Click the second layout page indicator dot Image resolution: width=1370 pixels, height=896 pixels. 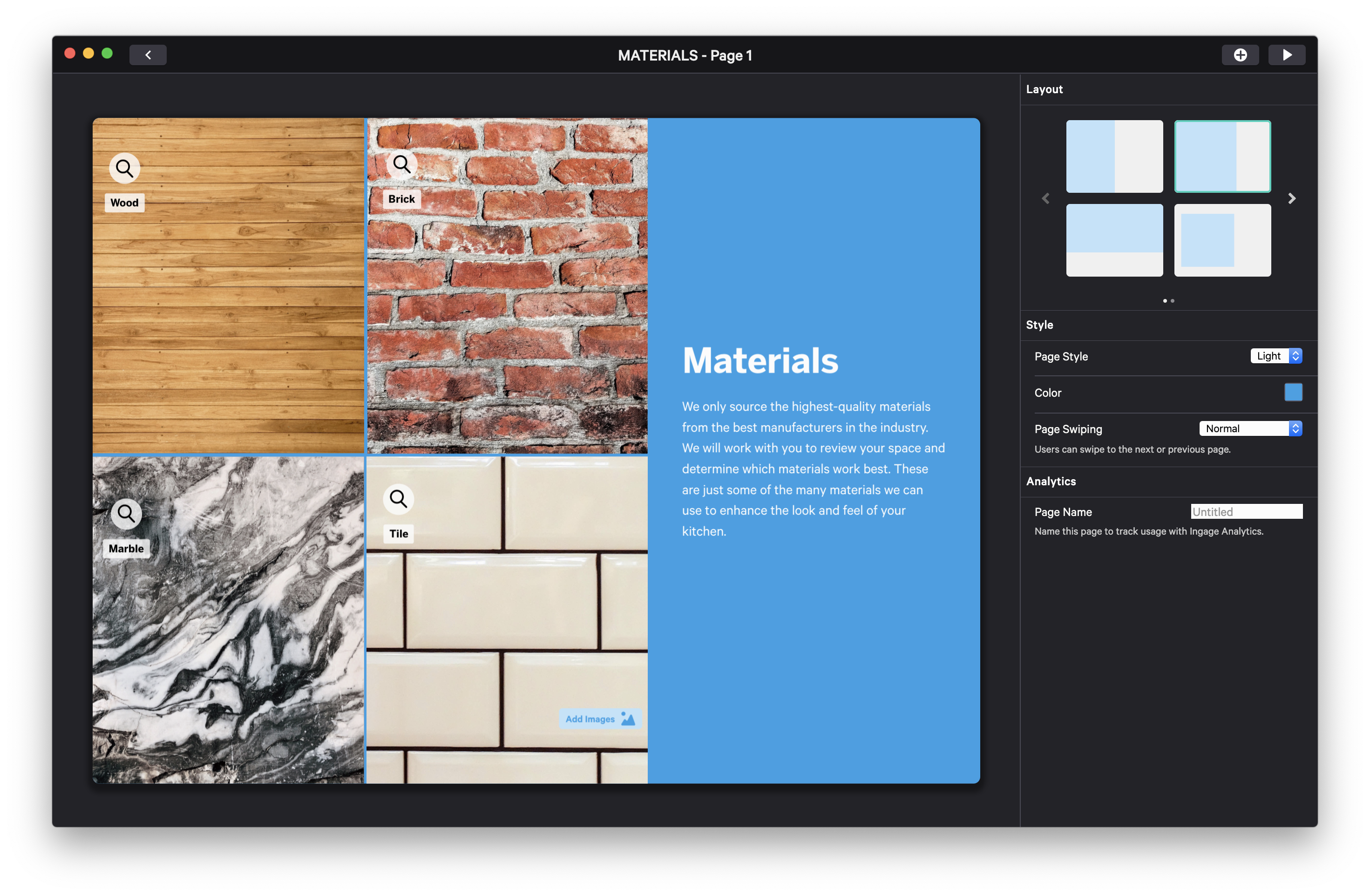(1173, 300)
